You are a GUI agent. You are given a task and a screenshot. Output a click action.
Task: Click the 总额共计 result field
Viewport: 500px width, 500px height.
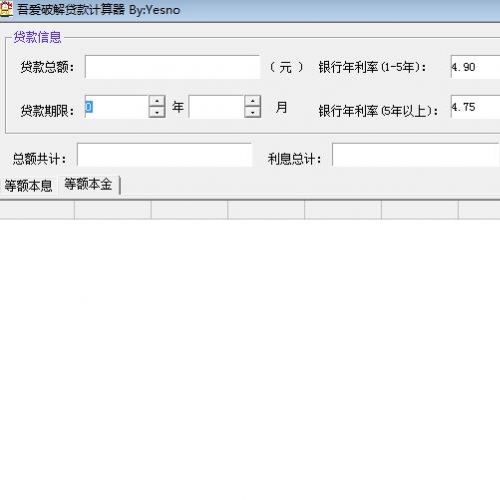coord(165,155)
